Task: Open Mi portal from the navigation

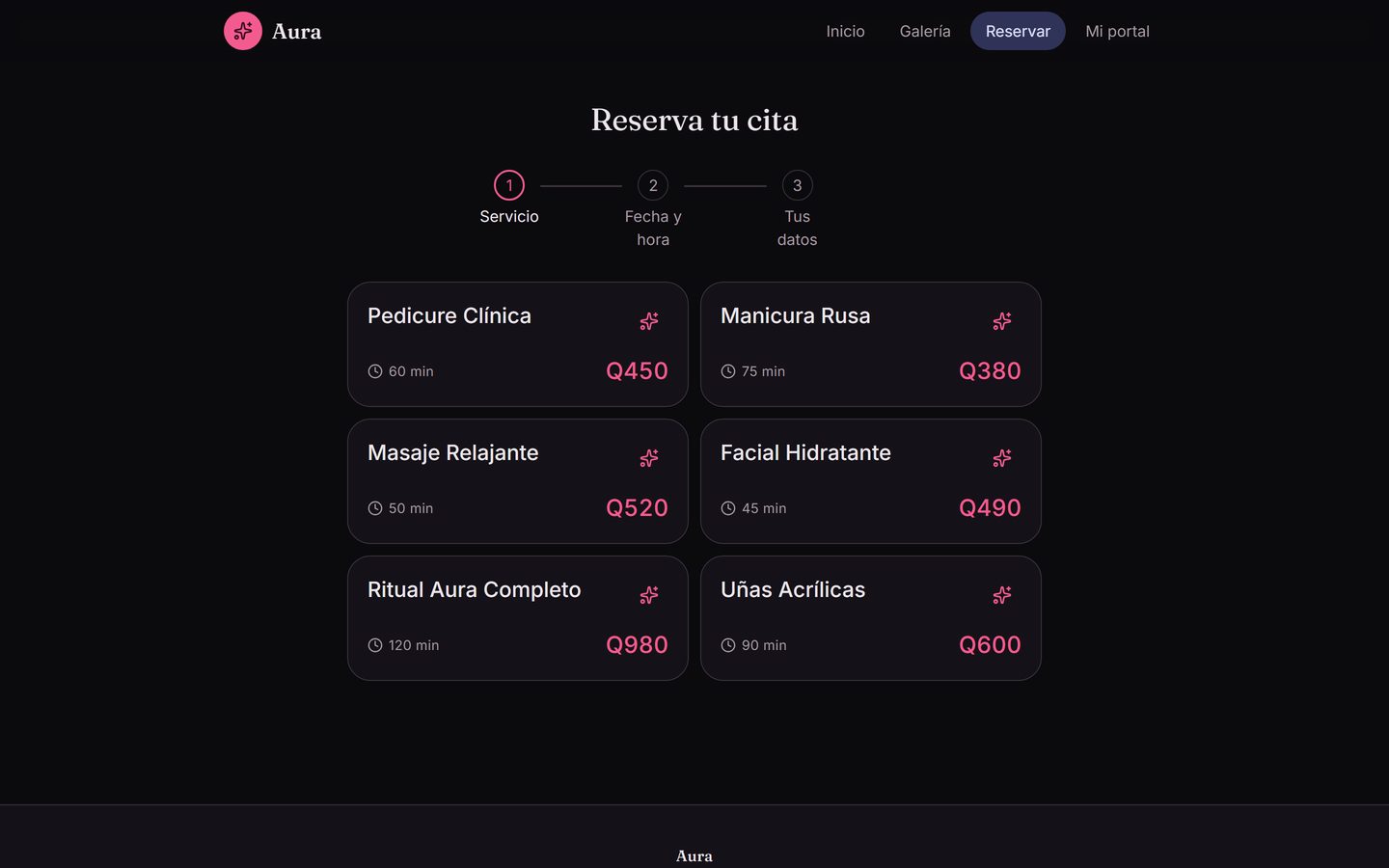Action: [x=1117, y=31]
